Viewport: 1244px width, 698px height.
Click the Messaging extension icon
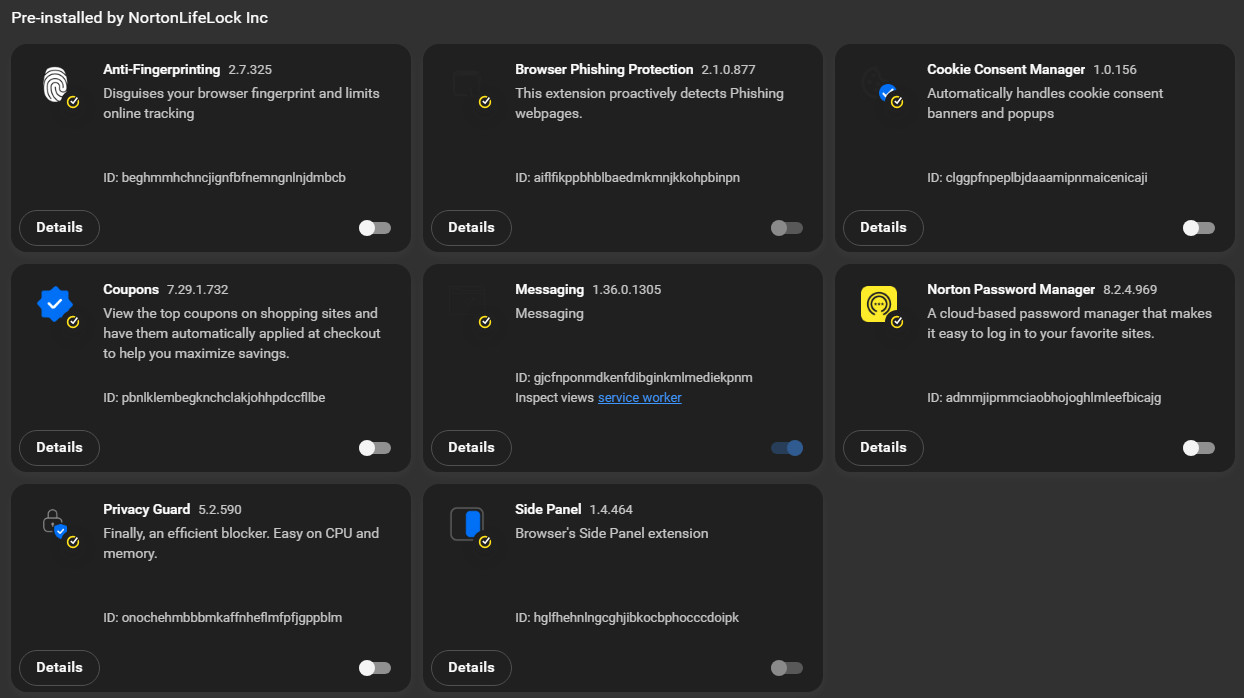click(x=468, y=304)
